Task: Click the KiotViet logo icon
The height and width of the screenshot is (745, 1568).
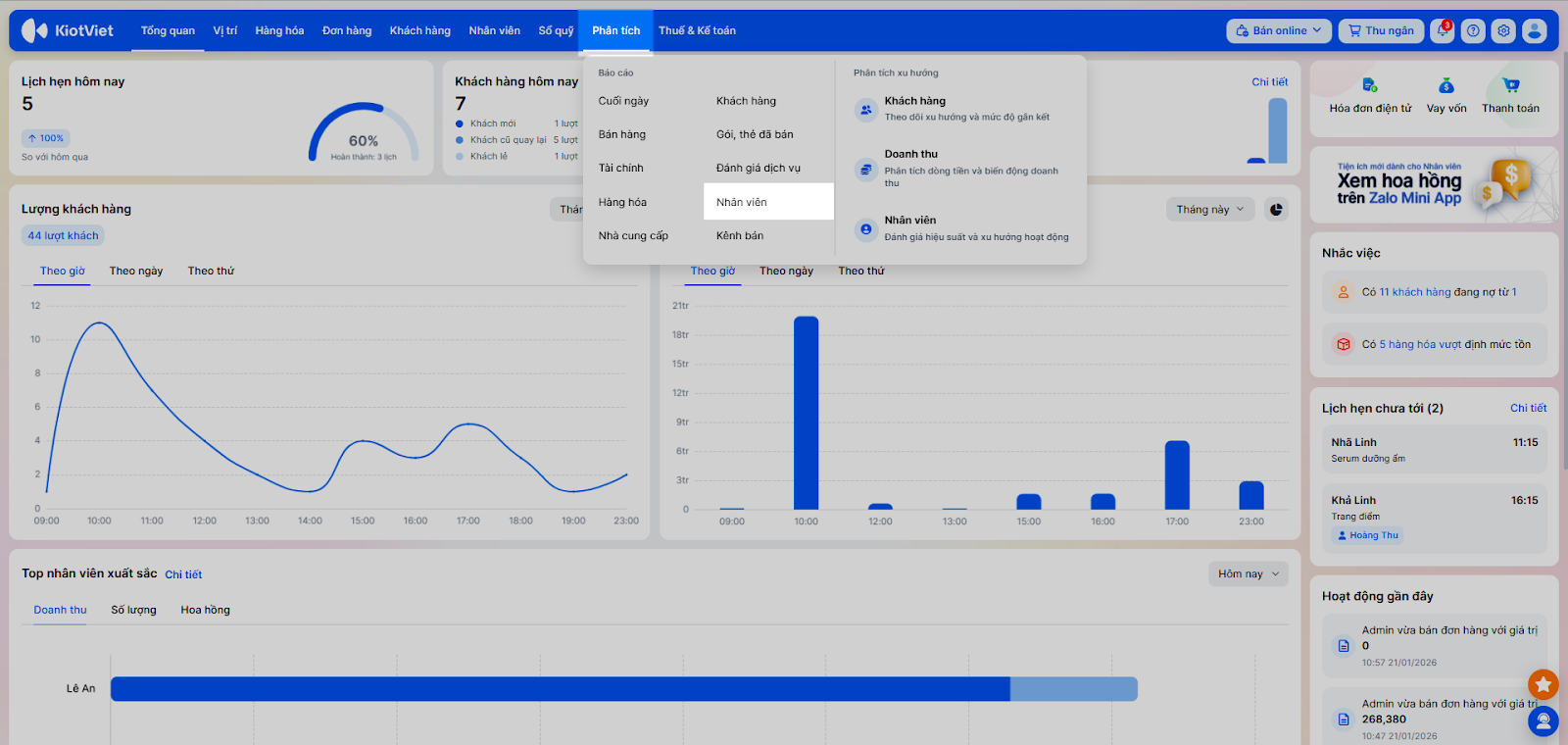Action: 34,30
